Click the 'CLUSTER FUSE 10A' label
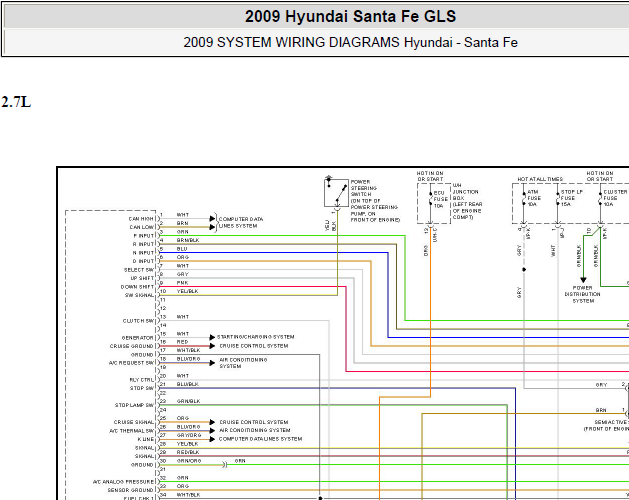629x500 pixels. click(x=615, y=198)
